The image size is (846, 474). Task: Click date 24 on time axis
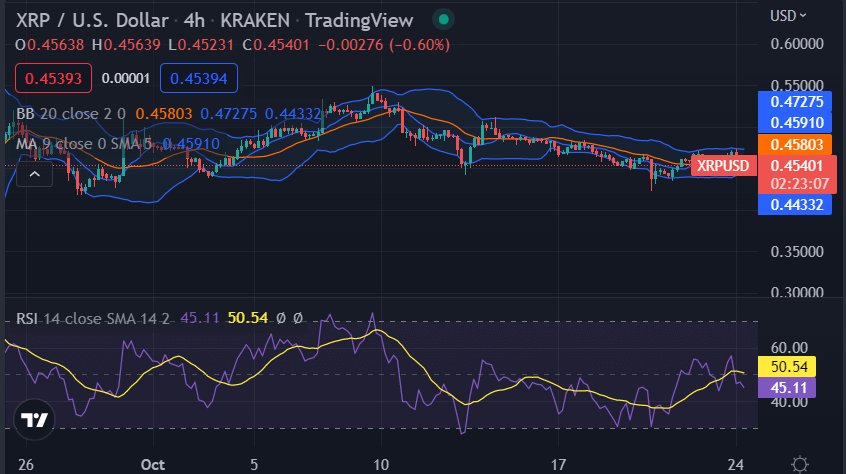click(735, 465)
